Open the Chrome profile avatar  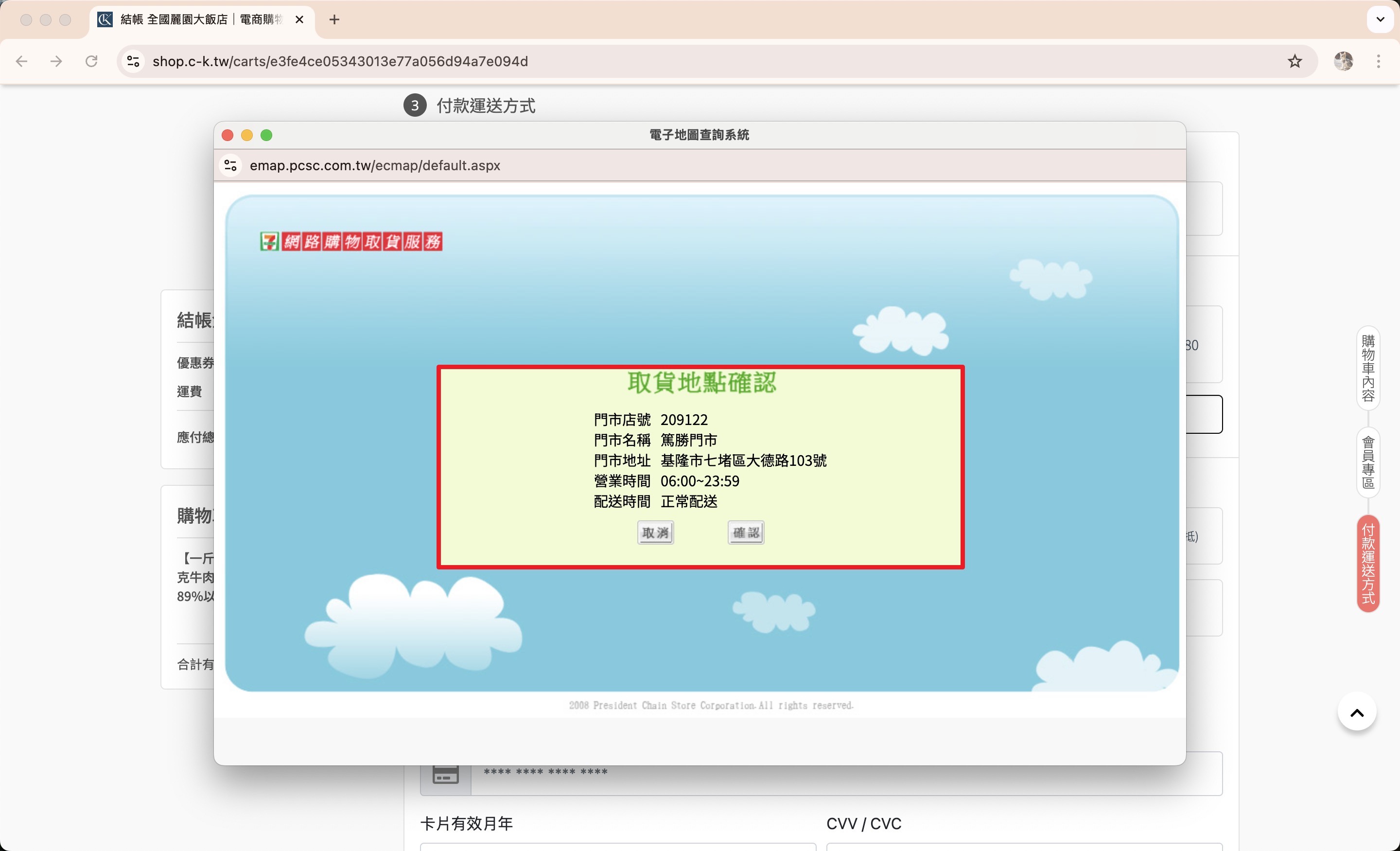[x=1343, y=61]
